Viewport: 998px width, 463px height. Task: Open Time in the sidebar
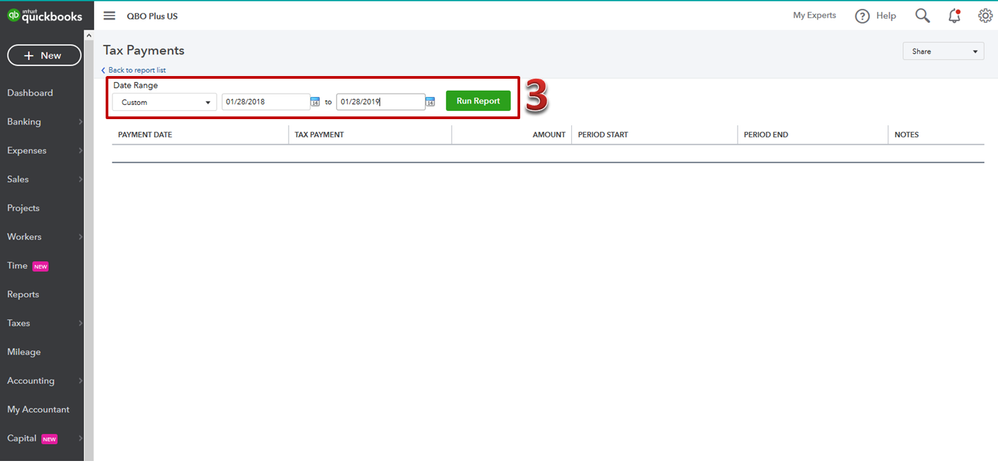tap(17, 266)
